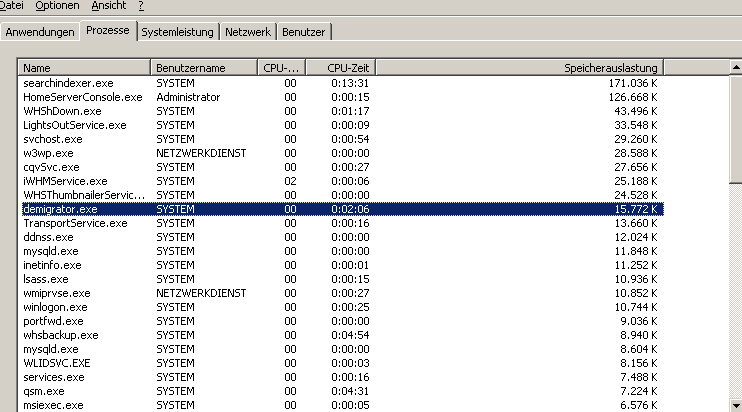Switch to the Anwendungen tab
This screenshot has width=742, height=412.
click(x=40, y=32)
